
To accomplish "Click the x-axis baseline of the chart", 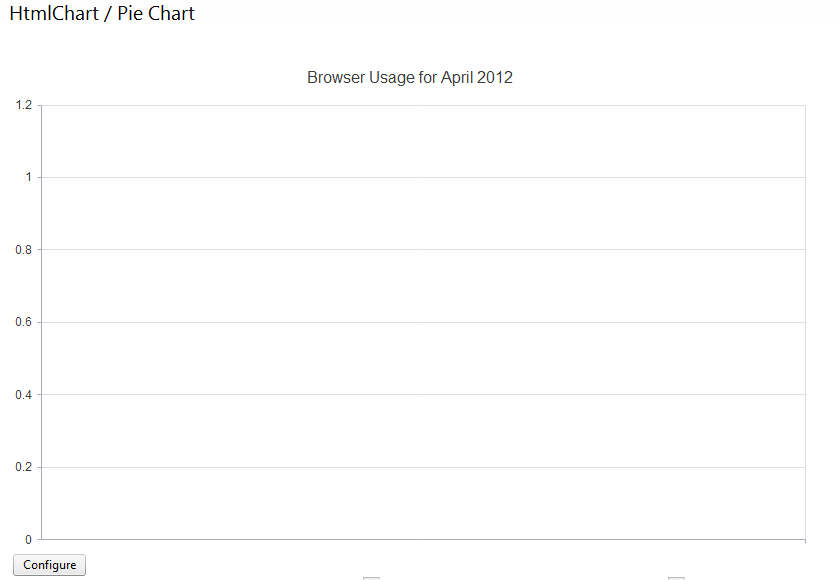I will tap(423, 539).
